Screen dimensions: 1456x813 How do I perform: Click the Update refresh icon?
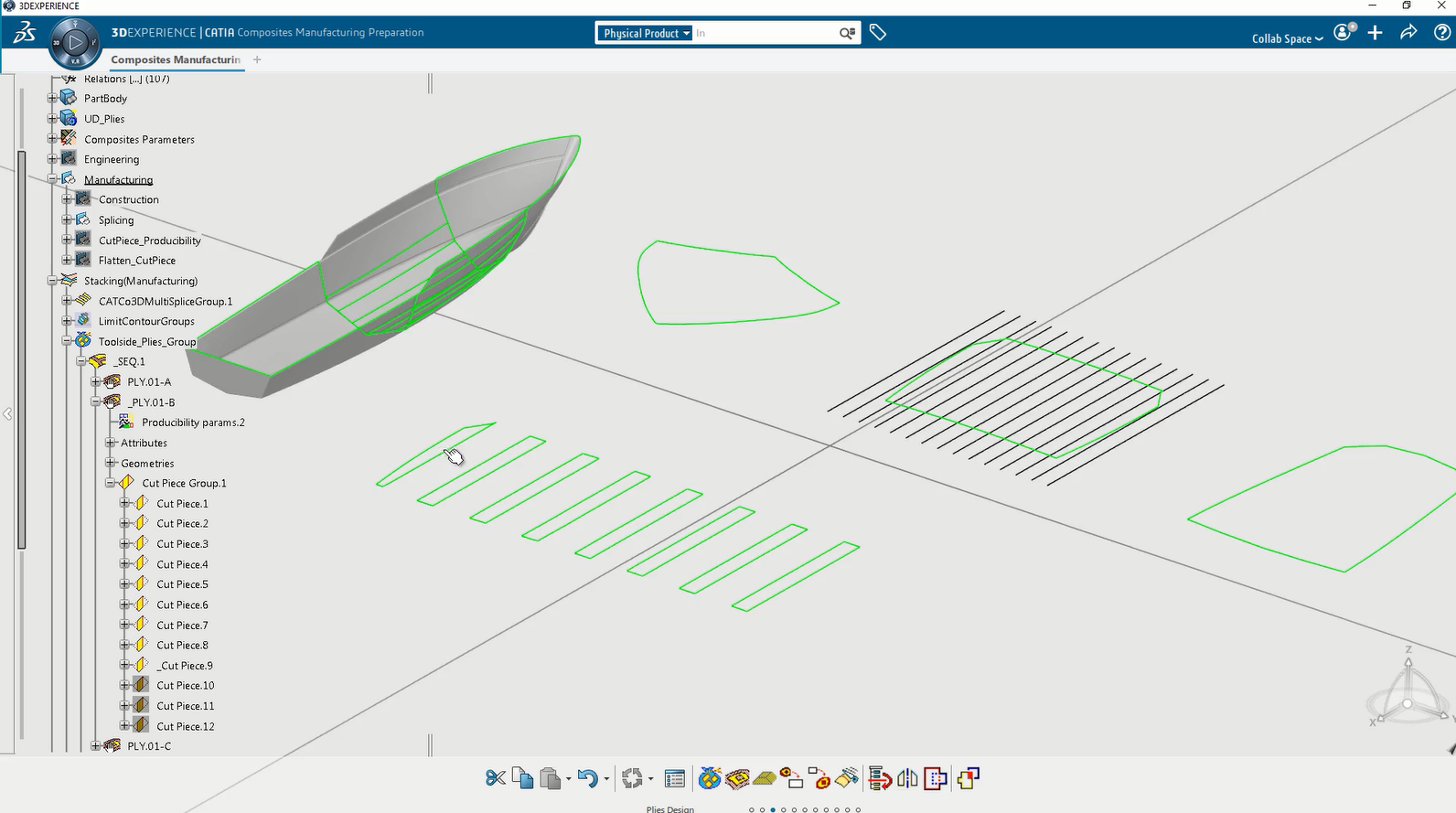point(631,778)
